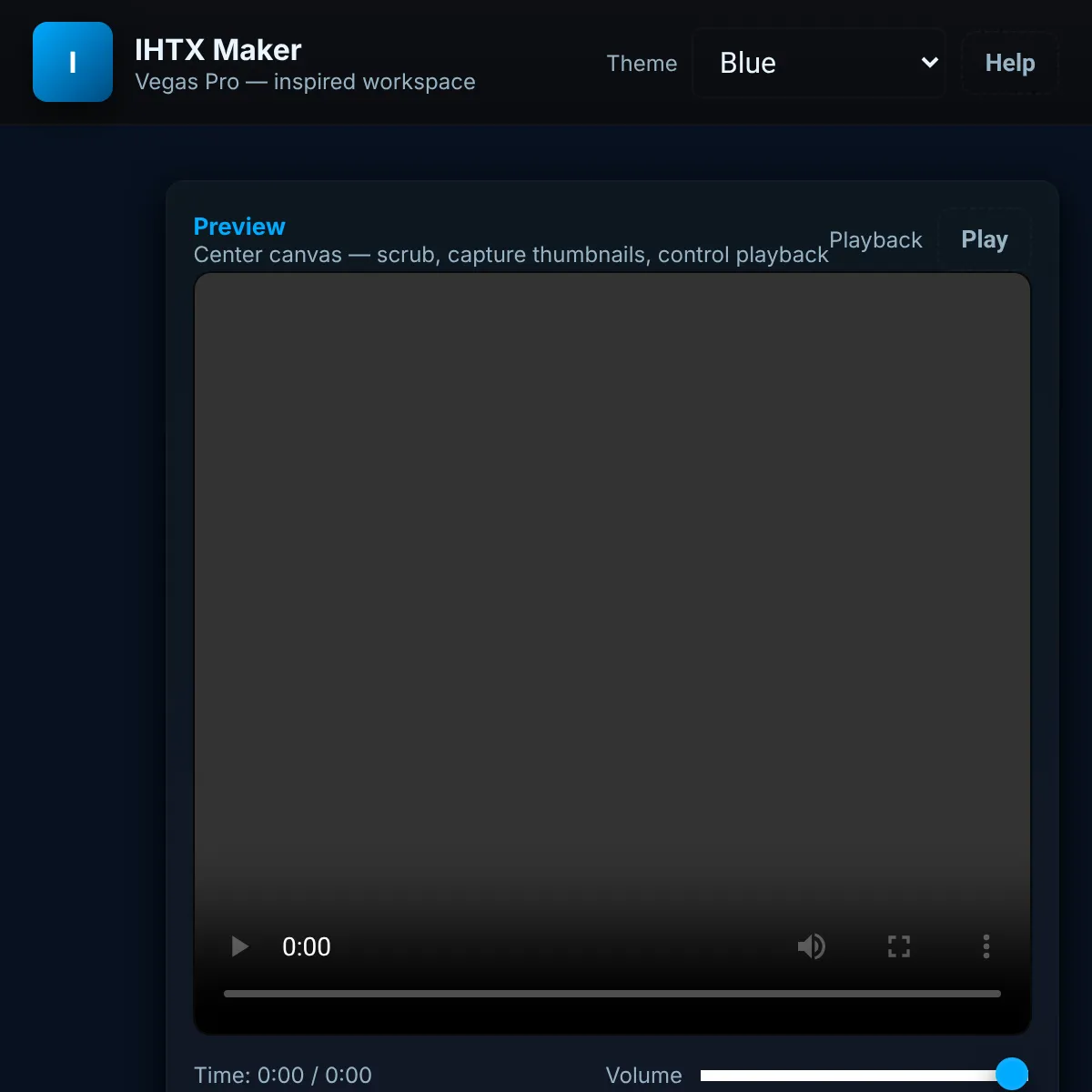Open the video's three-dot more options menu
The image size is (1092, 1092).
pos(986,946)
